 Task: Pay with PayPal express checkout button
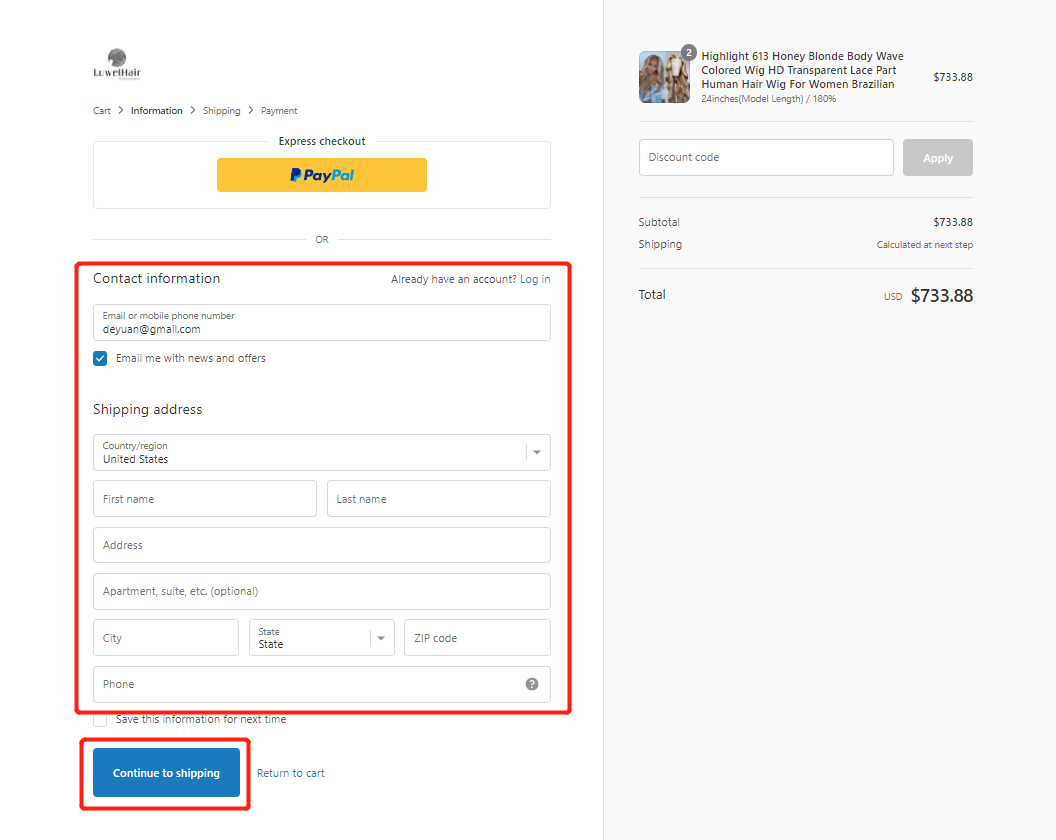tap(321, 175)
